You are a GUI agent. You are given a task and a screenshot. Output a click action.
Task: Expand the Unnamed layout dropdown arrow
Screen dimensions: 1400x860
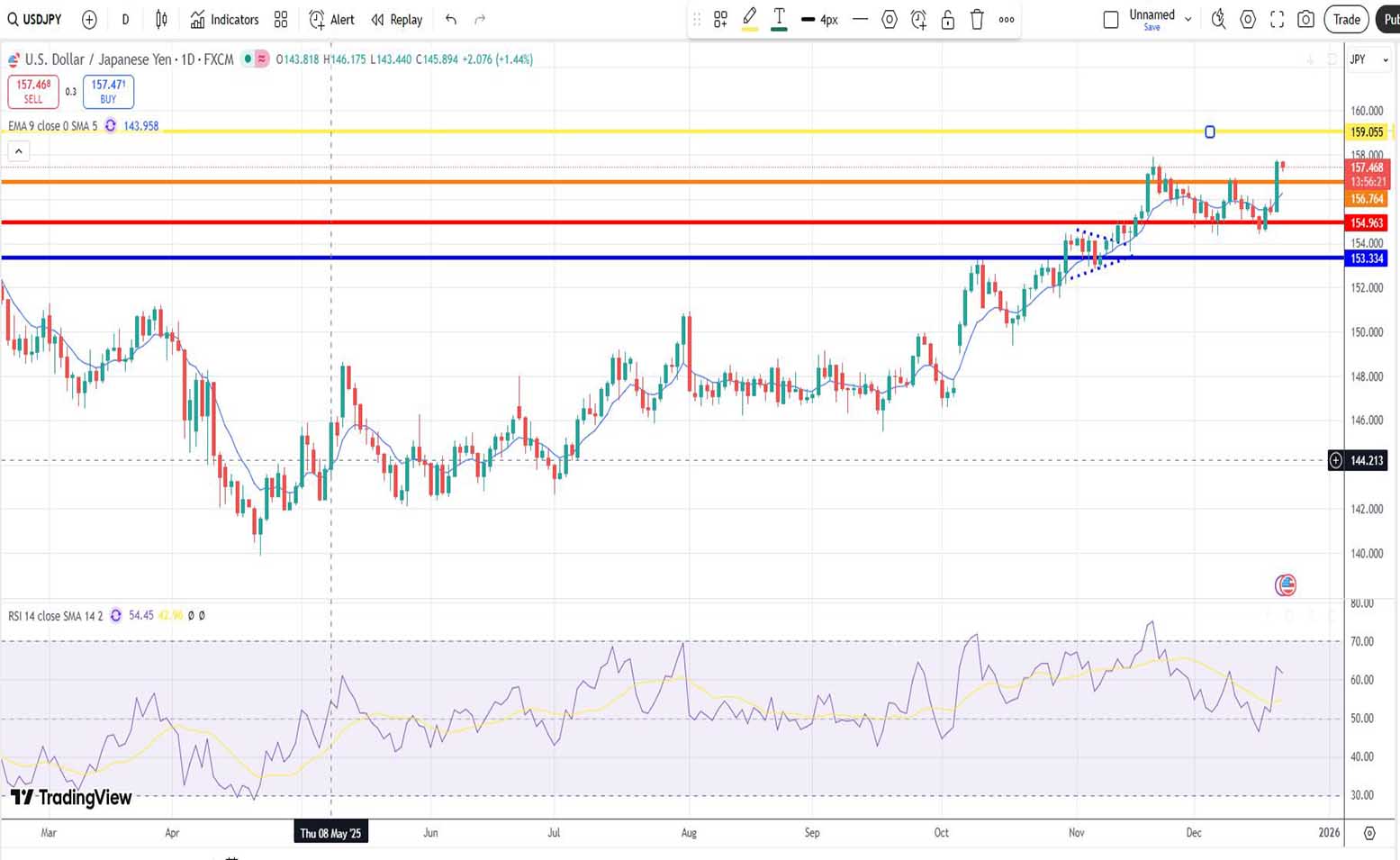point(1188,19)
